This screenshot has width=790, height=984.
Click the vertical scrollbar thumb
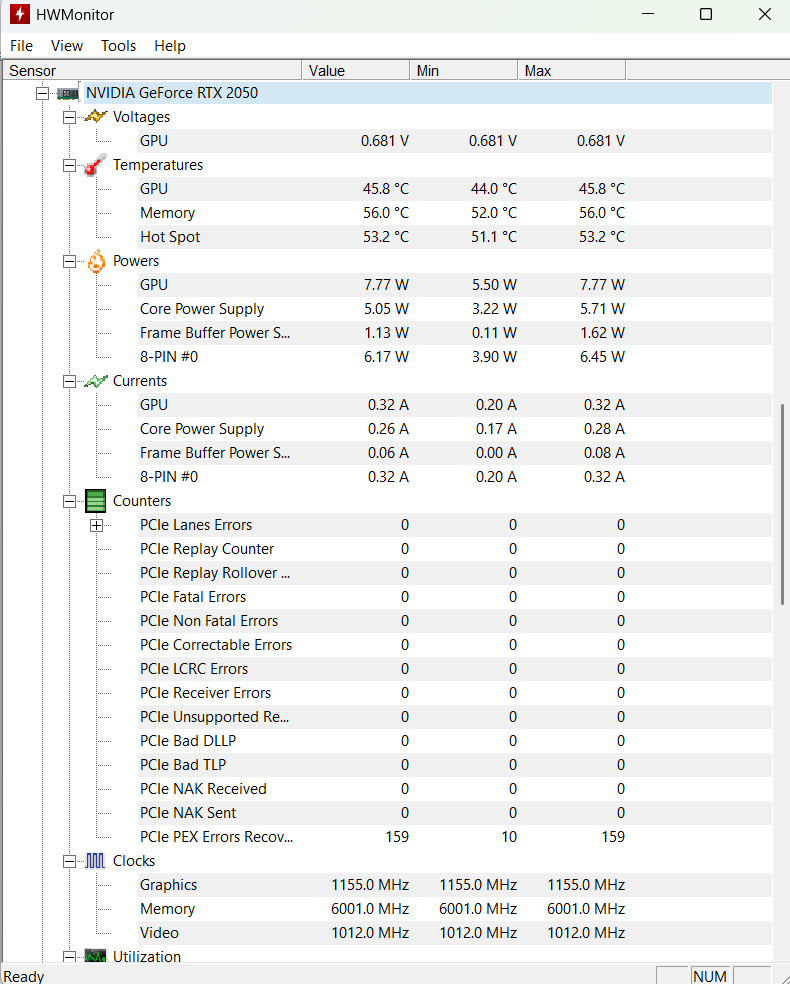[x=782, y=503]
